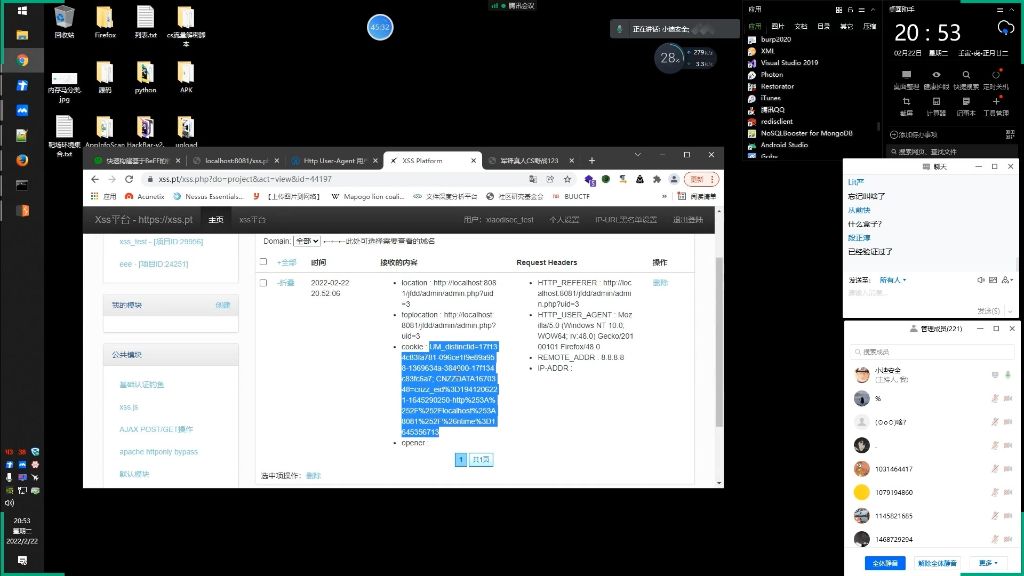This screenshot has width=1024, height=576.
Task: Open the BUUCTF bookmark
Action: [571, 197]
